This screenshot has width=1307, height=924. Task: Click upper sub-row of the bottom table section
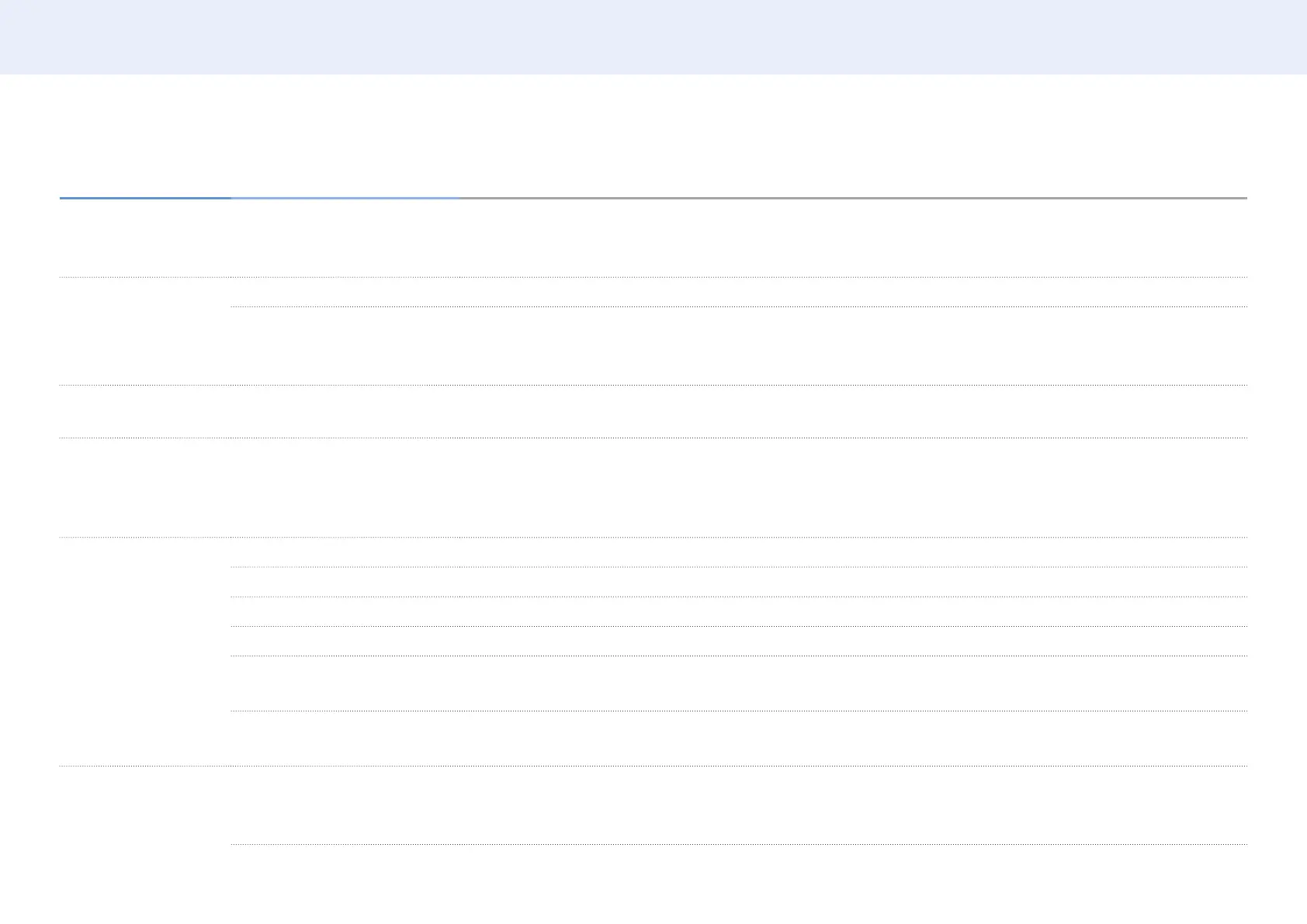click(x=739, y=805)
